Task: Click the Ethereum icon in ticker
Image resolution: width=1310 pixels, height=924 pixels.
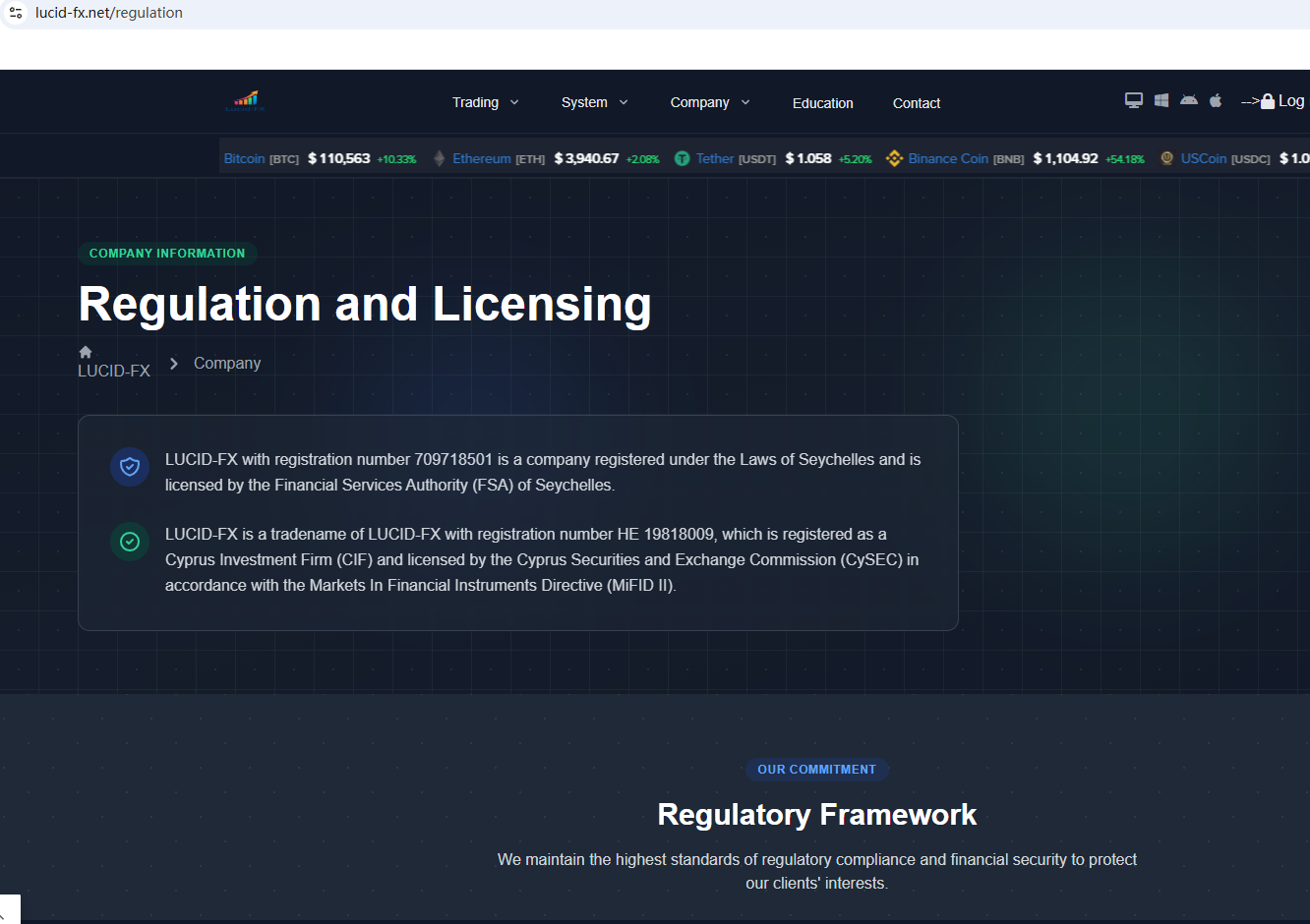Action: click(440, 158)
